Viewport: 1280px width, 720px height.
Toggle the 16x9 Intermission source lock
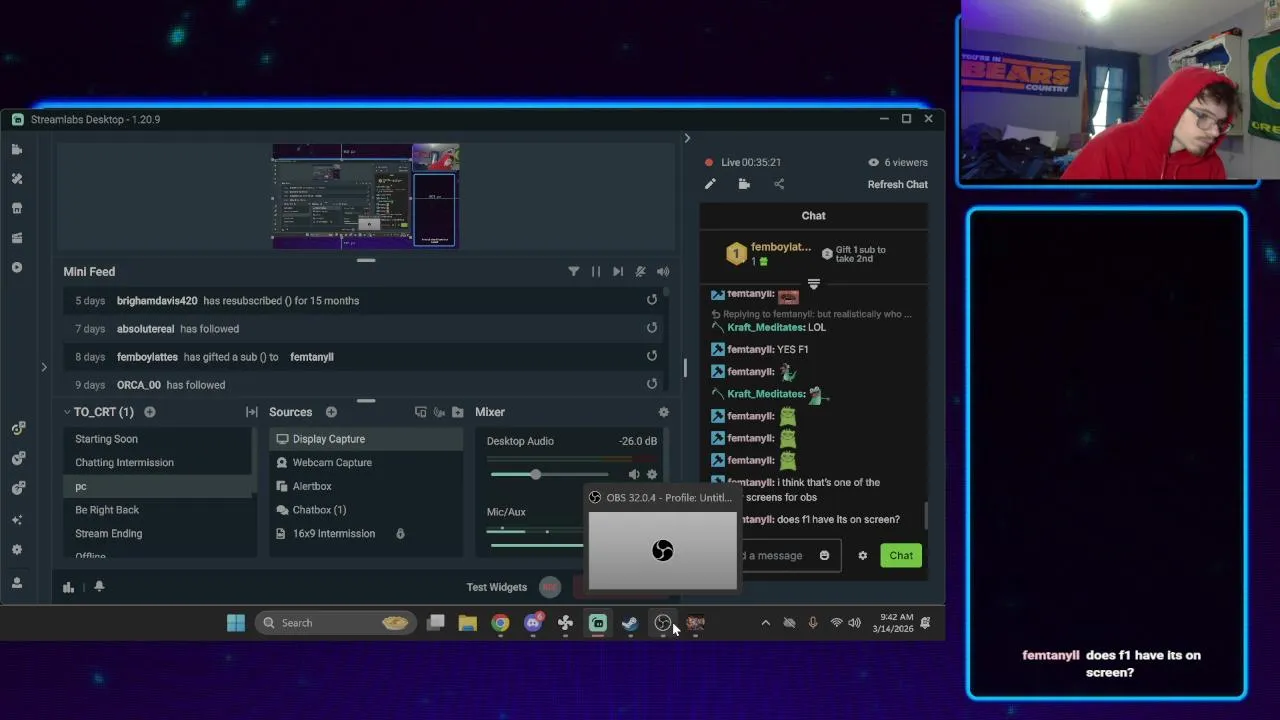coord(400,534)
